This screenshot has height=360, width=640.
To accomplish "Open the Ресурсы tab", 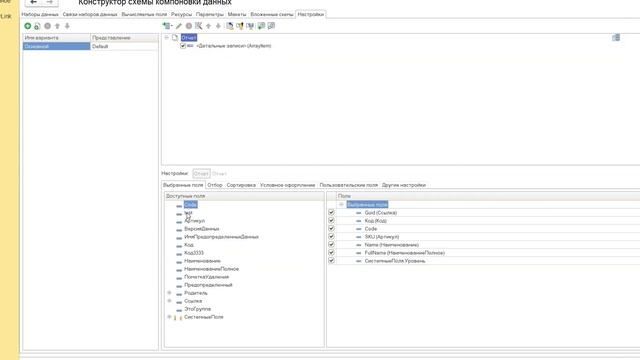I will coord(181,14).
